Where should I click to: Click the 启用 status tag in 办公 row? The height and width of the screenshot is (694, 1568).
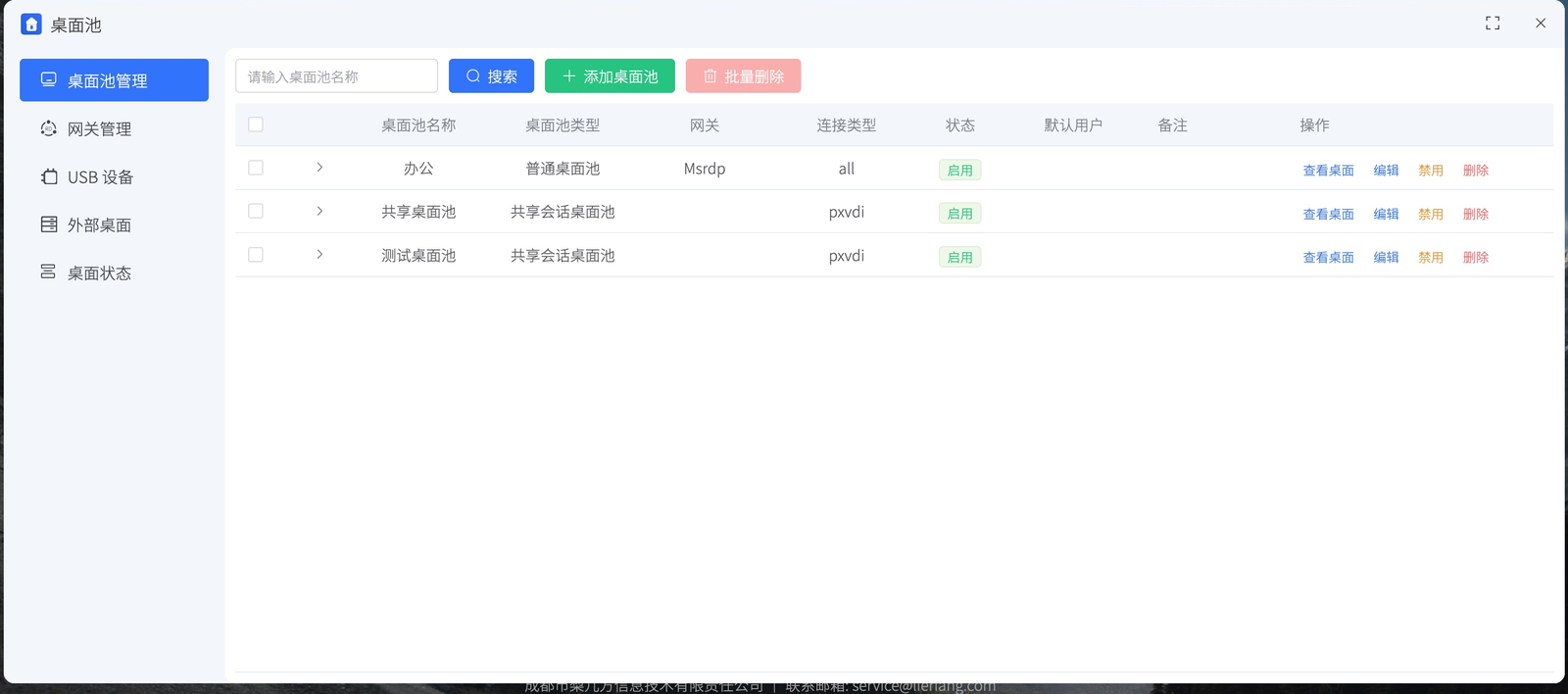coord(959,170)
